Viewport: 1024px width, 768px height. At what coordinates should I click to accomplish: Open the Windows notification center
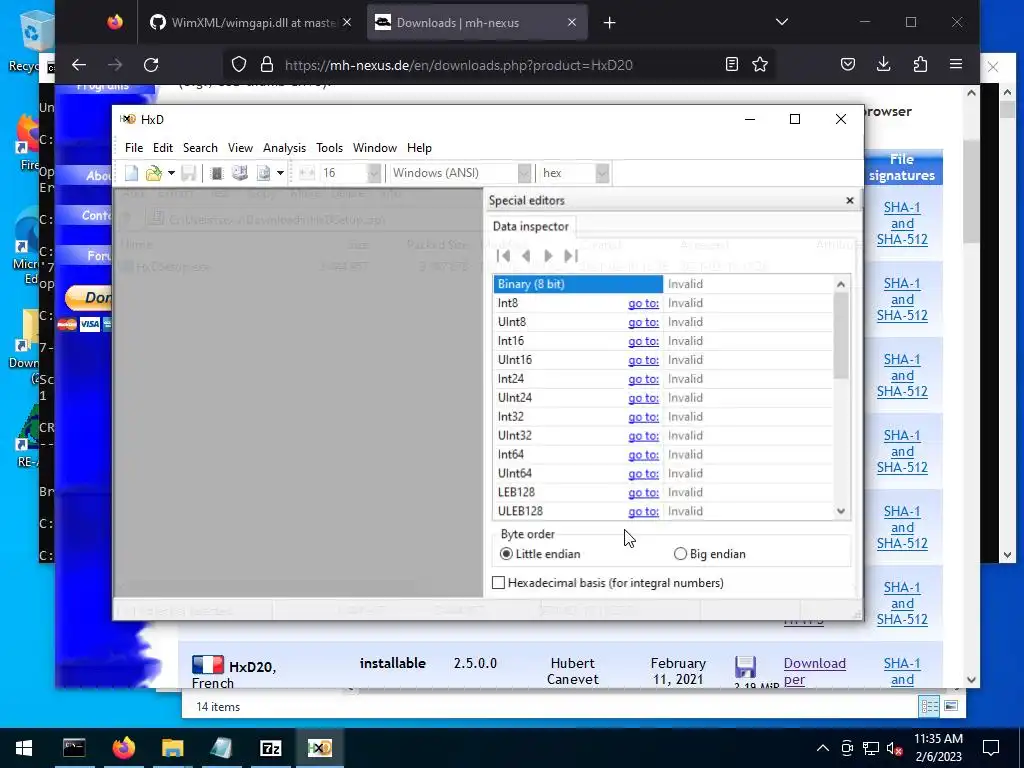991,748
